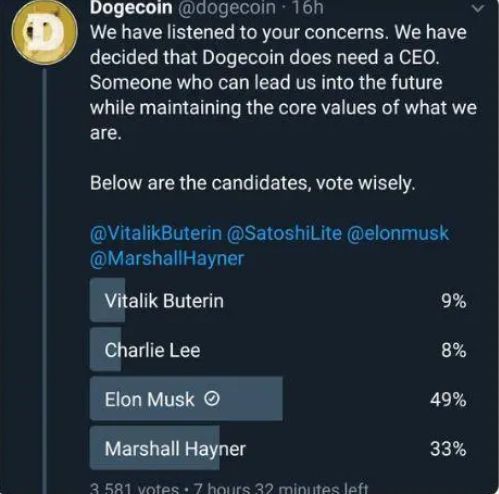The height and width of the screenshot is (494, 499).
Task: Open the @dogecoin handle link
Action: coord(227,8)
